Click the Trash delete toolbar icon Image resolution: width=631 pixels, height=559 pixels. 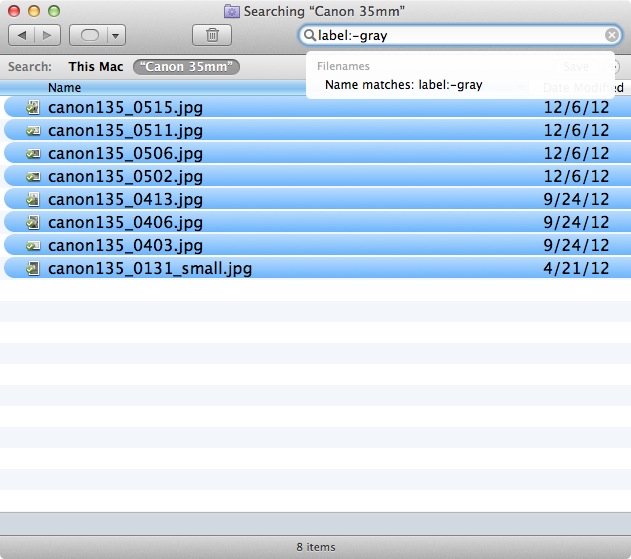212,36
